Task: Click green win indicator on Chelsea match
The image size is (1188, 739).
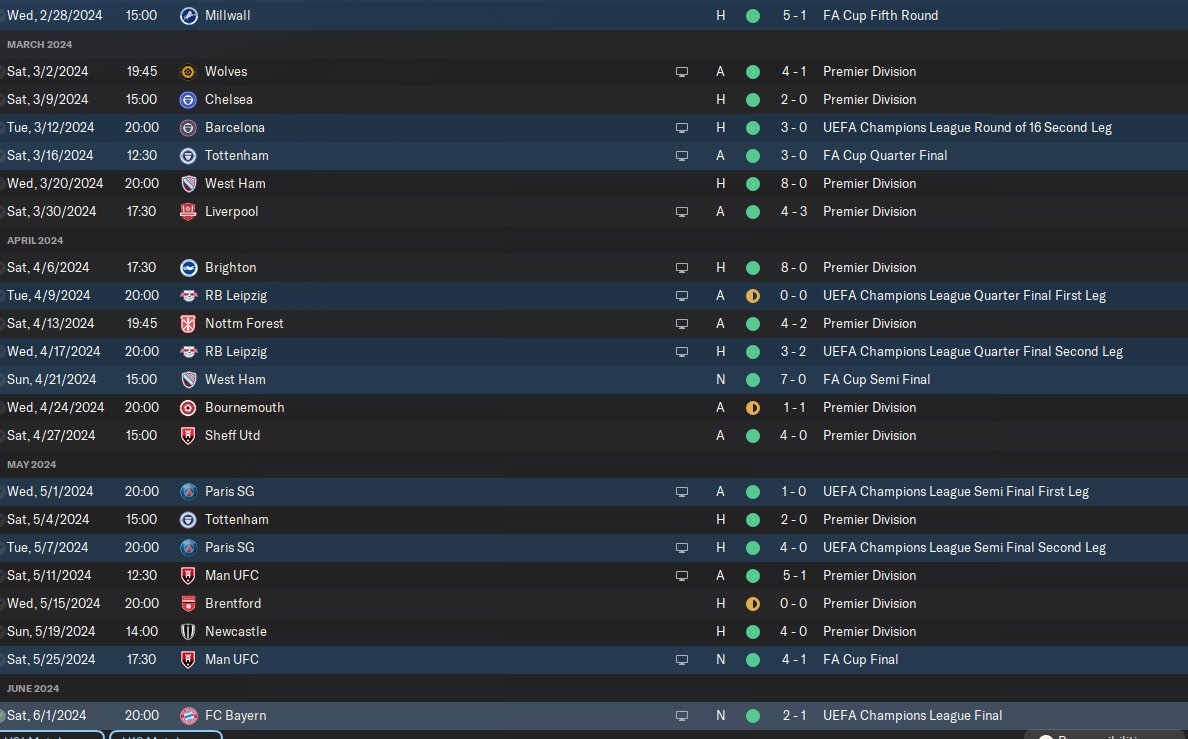Action: (x=752, y=100)
